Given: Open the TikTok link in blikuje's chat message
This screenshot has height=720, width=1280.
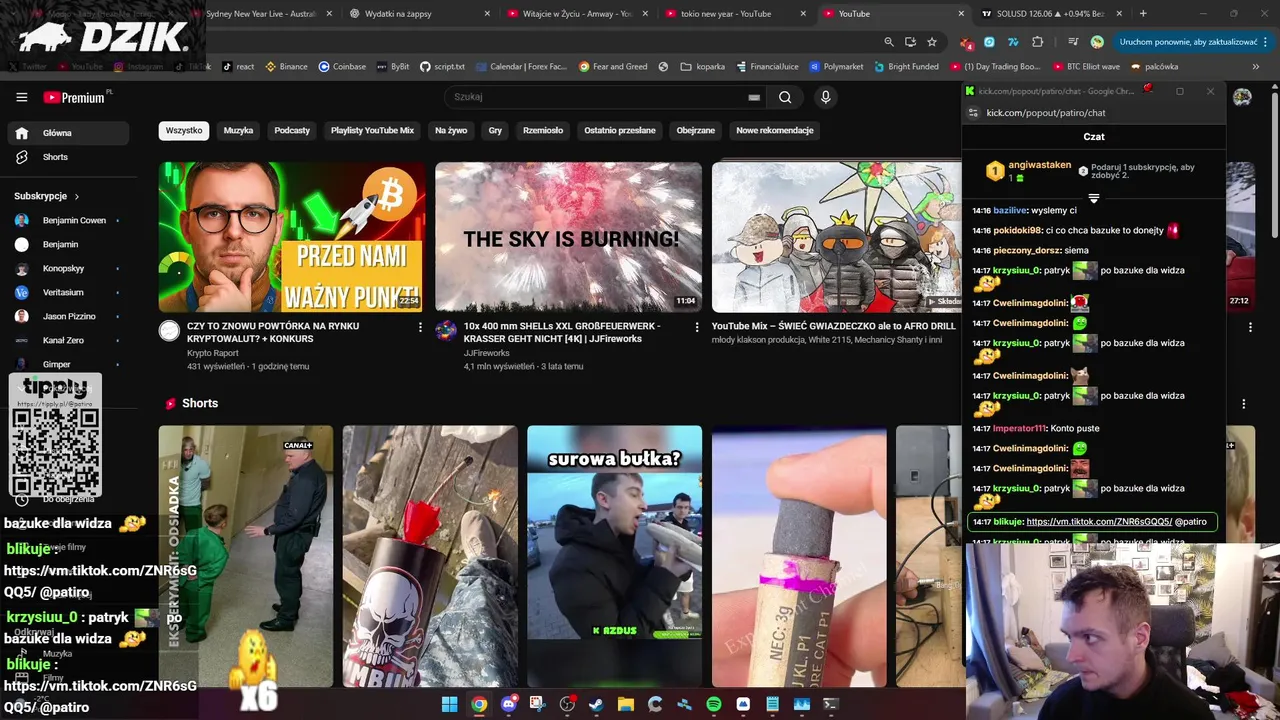Looking at the screenshot, I should tap(1098, 522).
